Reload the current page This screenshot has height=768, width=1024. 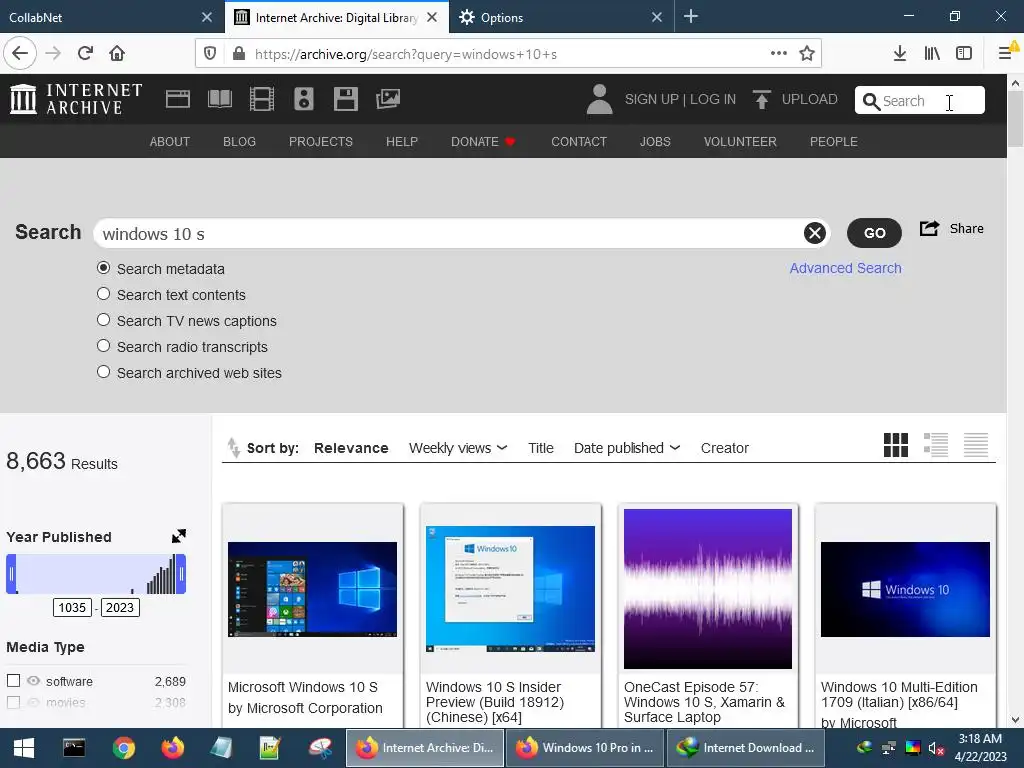85,54
